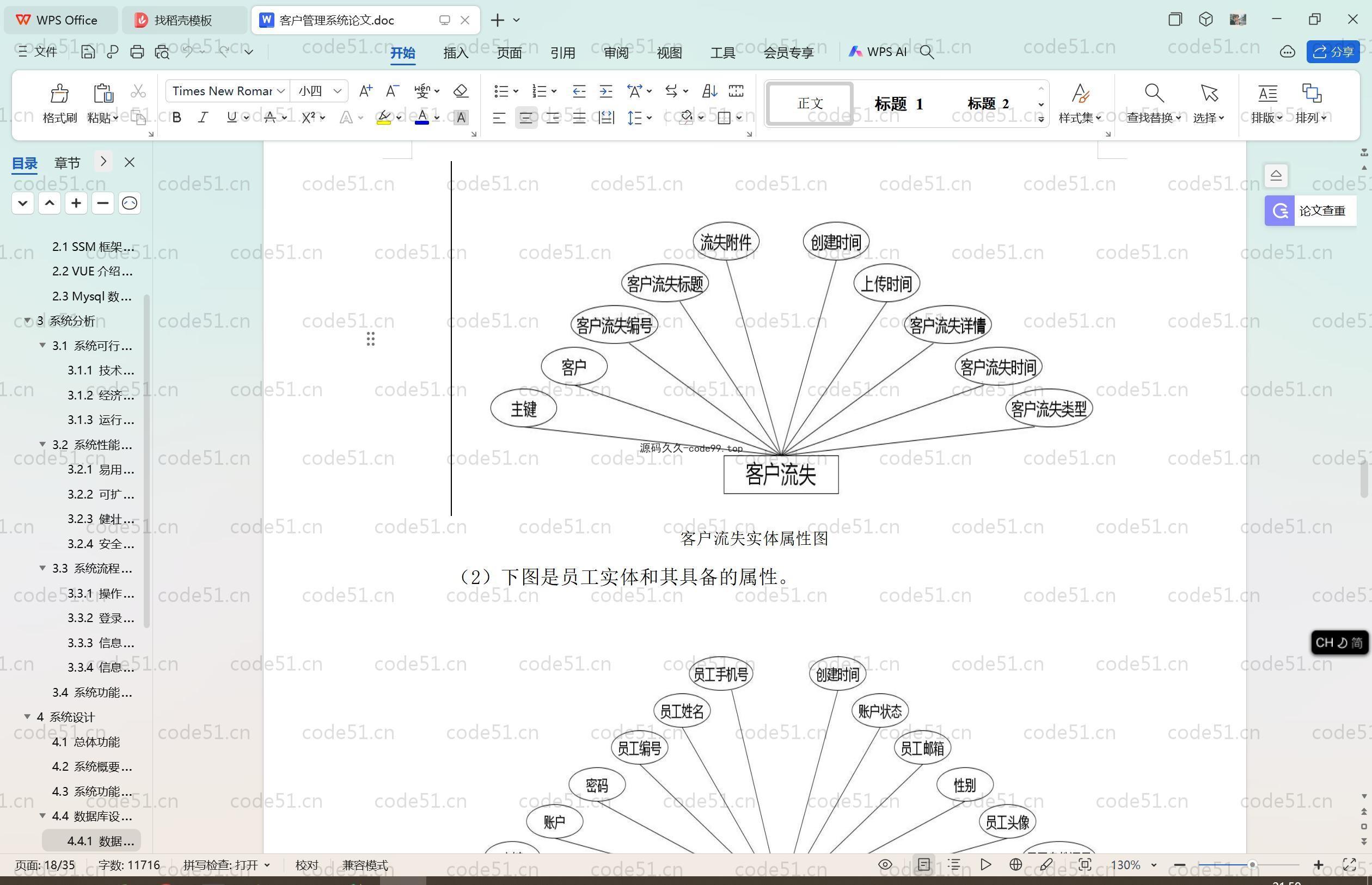Click the Print Preview icon
The width and height of the screenshot is (1372, 885).
click(x=162, y=52)
